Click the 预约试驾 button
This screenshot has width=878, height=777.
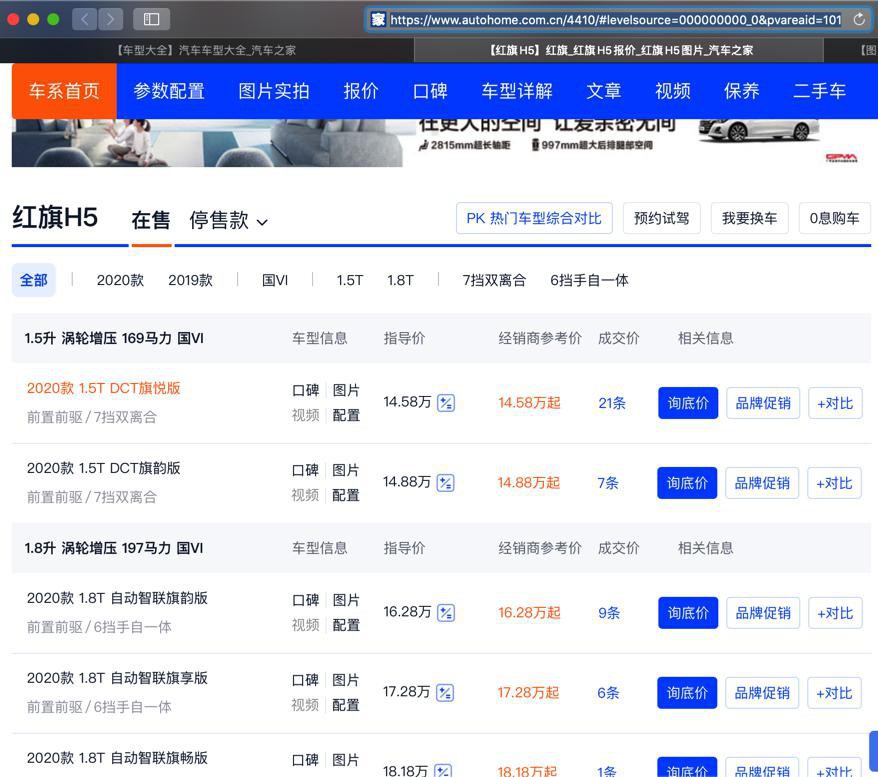point(661,218)
